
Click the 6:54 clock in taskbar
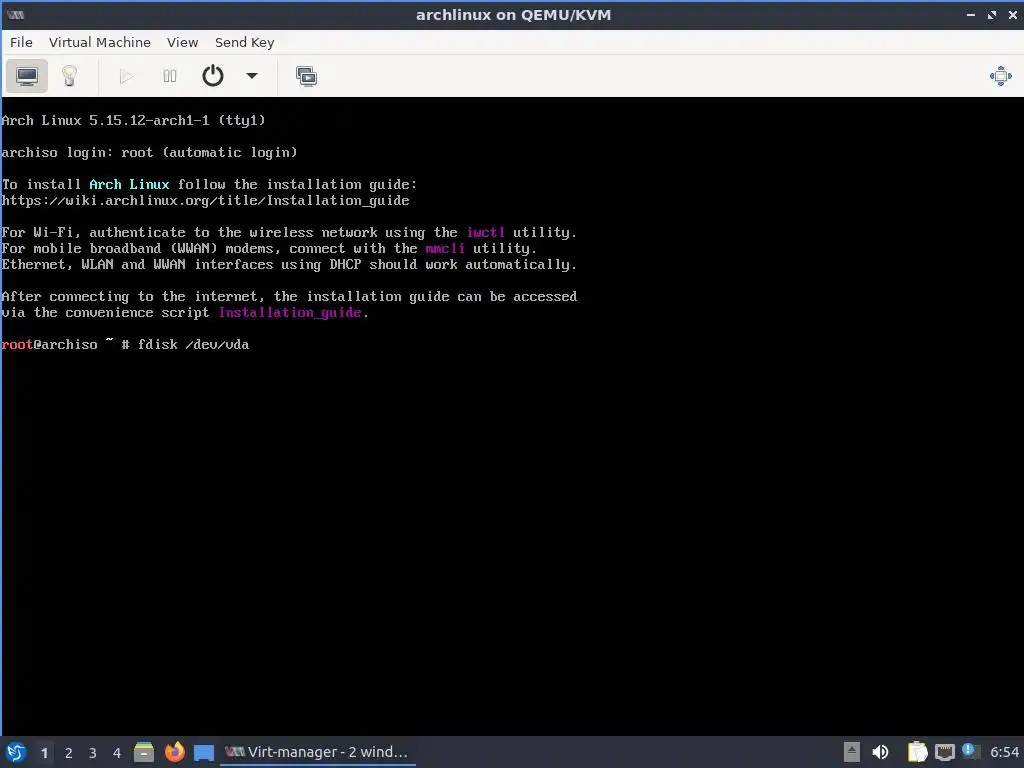(1004, 752)
